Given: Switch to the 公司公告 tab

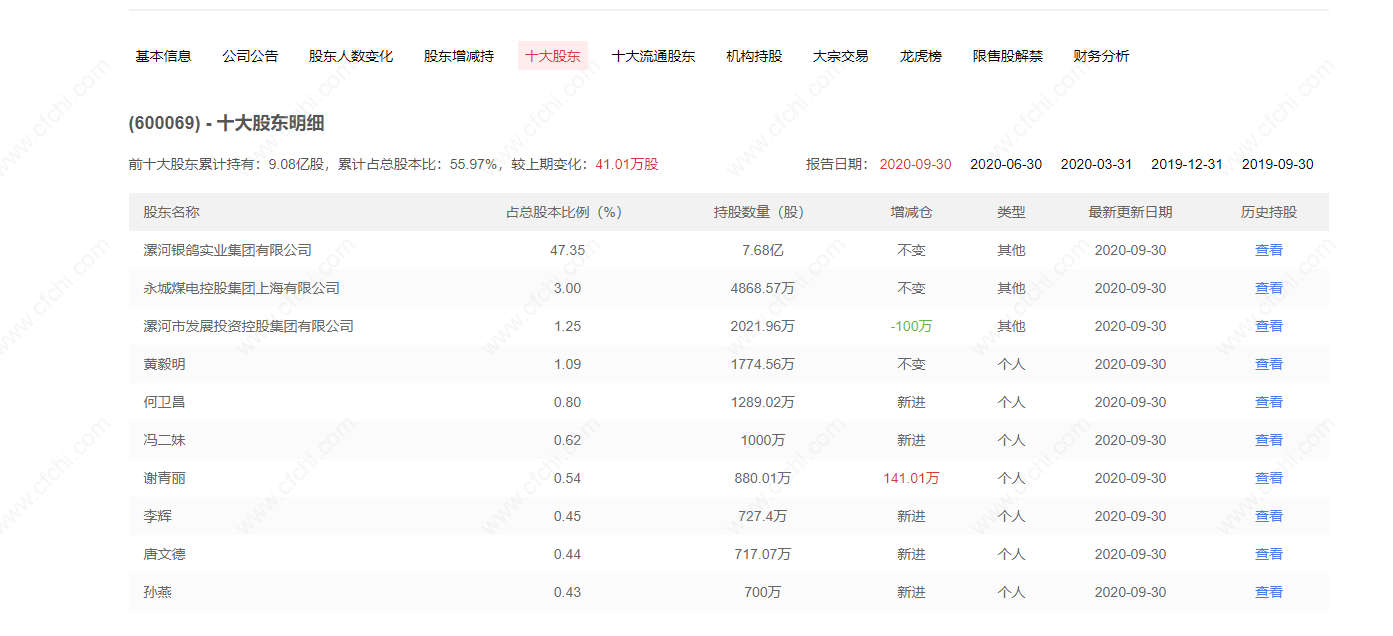Looking at the screenshot, I should pyautogui.click(x=250, y=56).
